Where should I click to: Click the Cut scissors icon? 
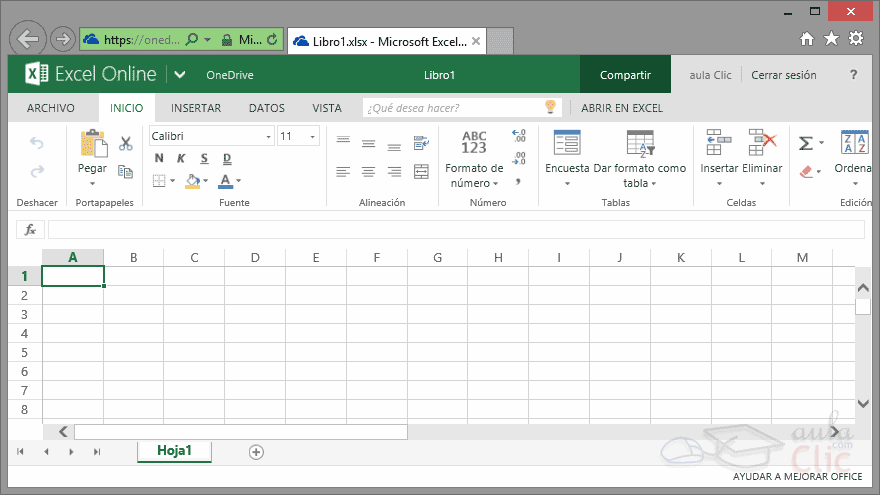click(125, 143)
